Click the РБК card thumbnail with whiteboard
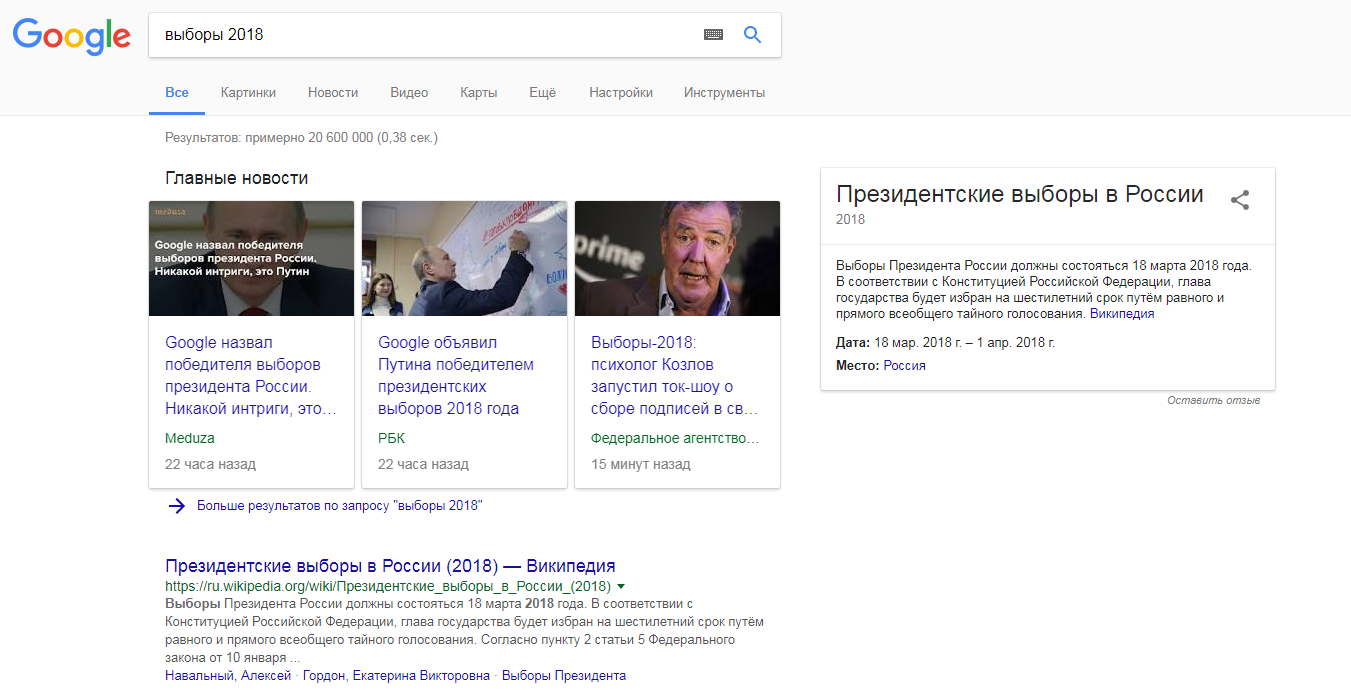The height and width of the screenshot is (696, 1351). [x=464, y=259]
